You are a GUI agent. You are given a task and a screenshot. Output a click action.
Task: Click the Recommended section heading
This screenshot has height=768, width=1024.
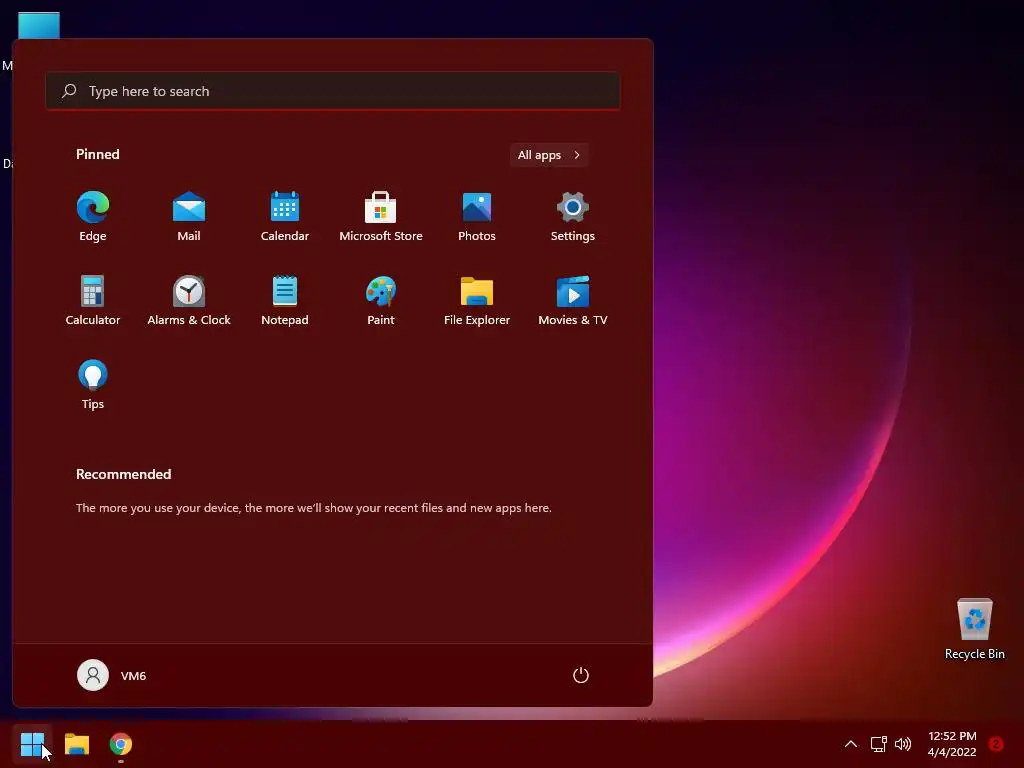point(123,474)
